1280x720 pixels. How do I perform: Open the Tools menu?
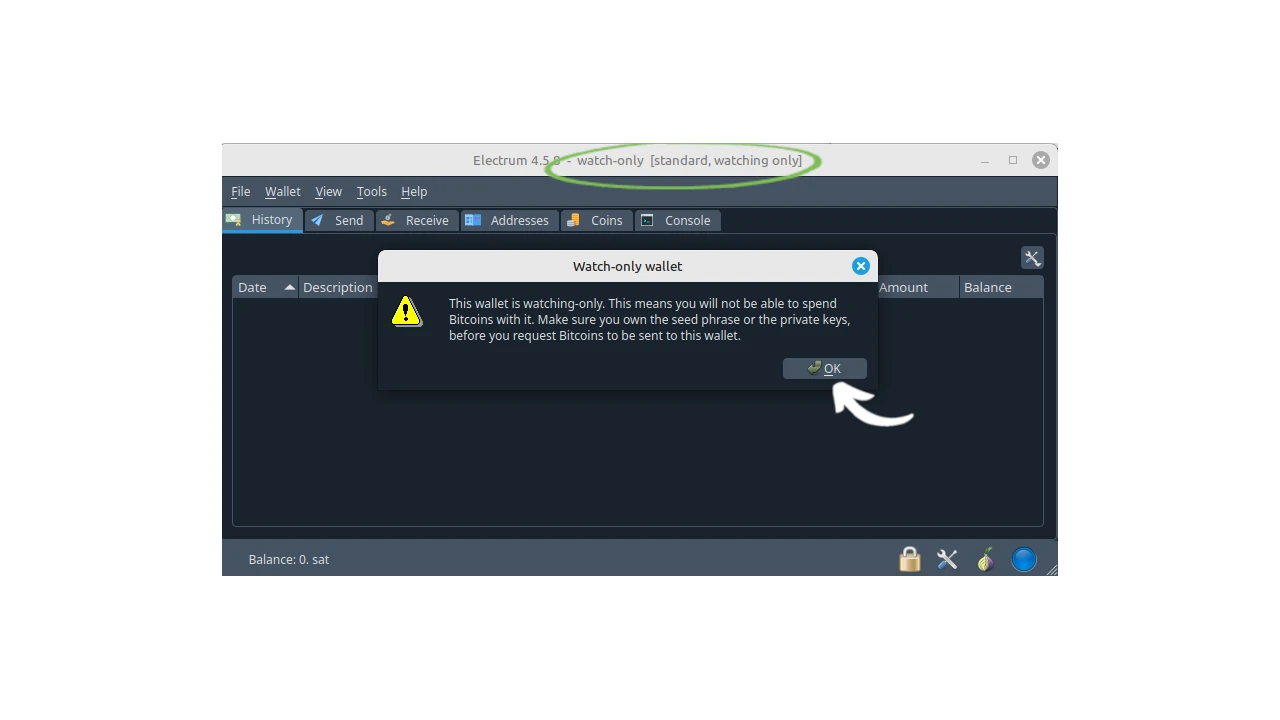point(371,192)
